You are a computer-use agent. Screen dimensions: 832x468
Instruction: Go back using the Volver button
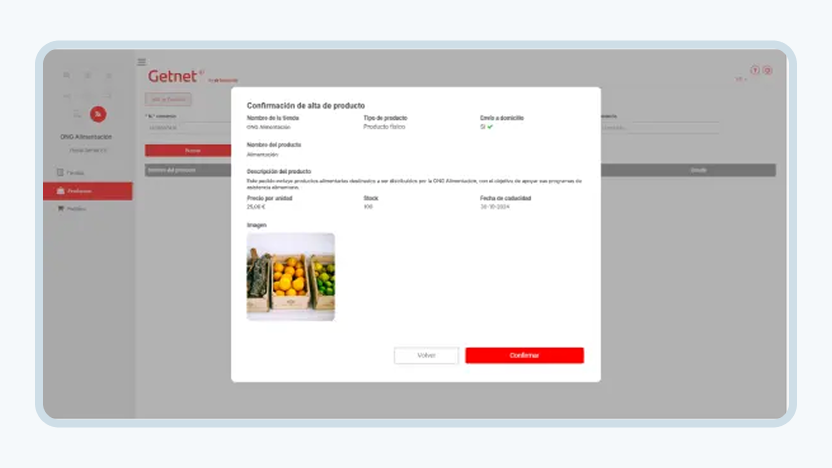point(426,356)
